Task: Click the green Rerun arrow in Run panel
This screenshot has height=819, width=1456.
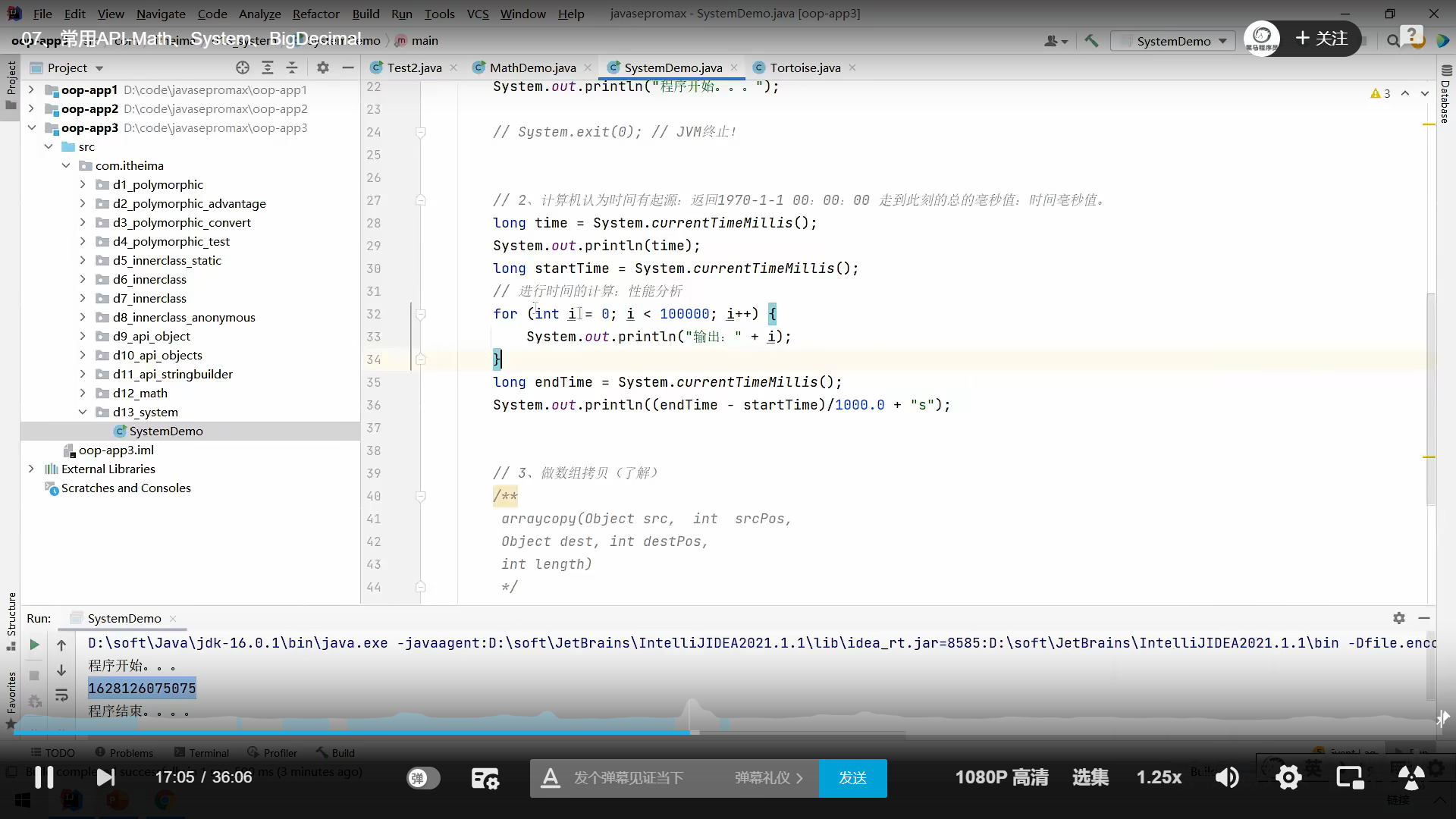Action: [x=34, y=645]
